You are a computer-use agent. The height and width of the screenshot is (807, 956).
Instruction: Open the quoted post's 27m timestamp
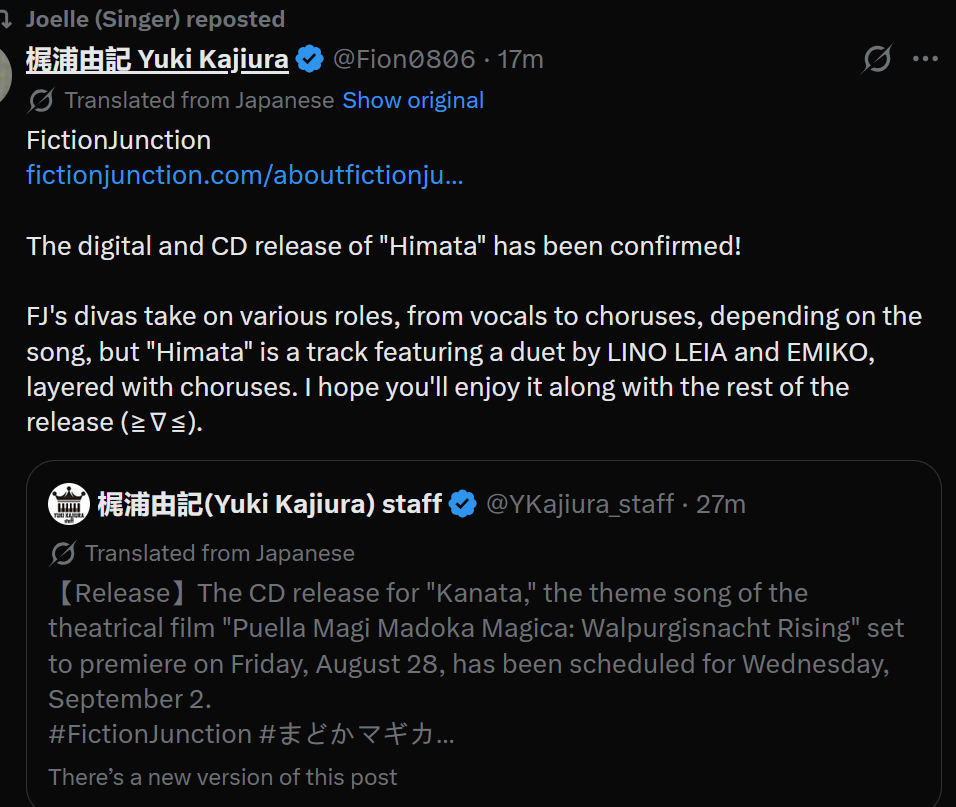tap(721, 504)
